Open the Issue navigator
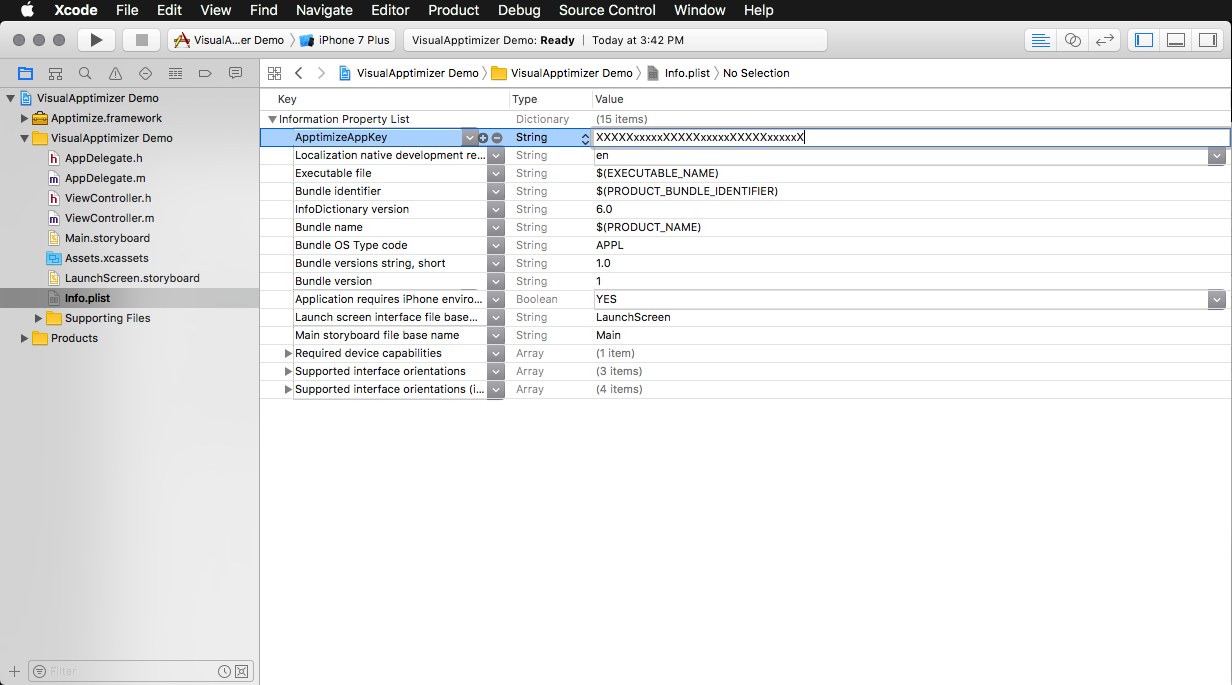The height and width of the screenshot is (685, 1232). [x=116, y=73]
